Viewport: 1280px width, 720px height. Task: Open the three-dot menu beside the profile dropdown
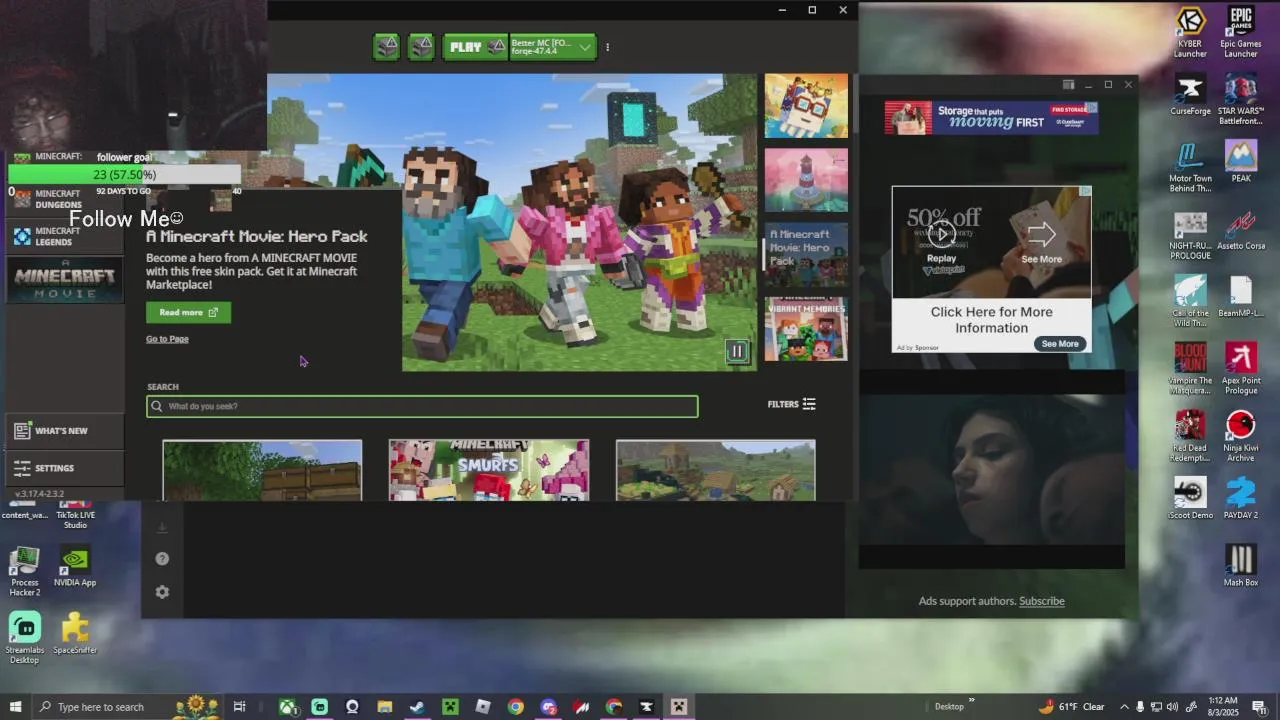pyautogui.click(x=607, y=47)
